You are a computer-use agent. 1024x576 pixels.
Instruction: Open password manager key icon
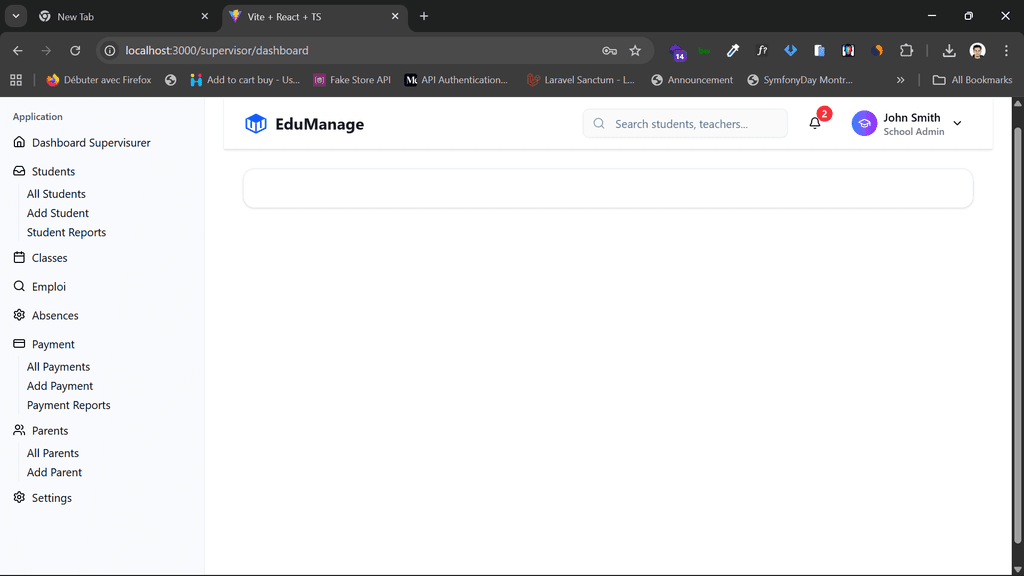pyautogui.click(x=609, y=50)
